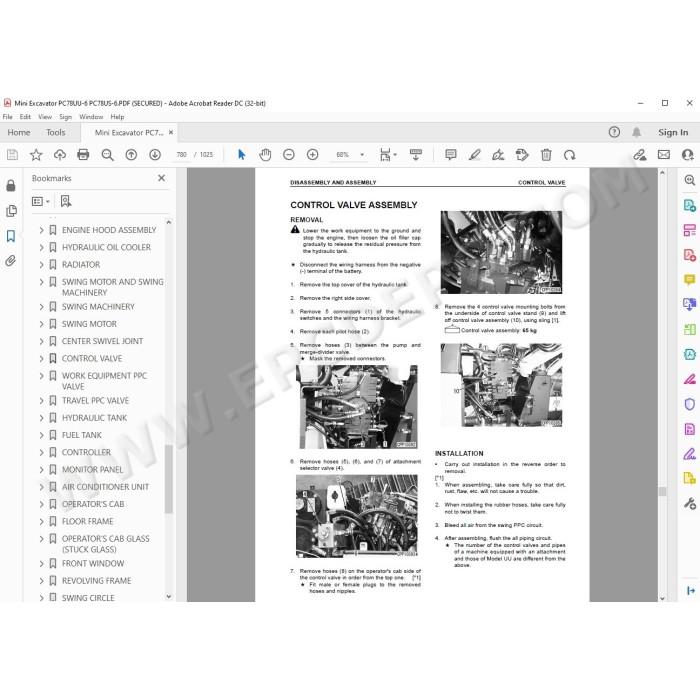Viewport: 700px width, 700px height.
Task: Click the Sign In link
Action: [673, 133]
